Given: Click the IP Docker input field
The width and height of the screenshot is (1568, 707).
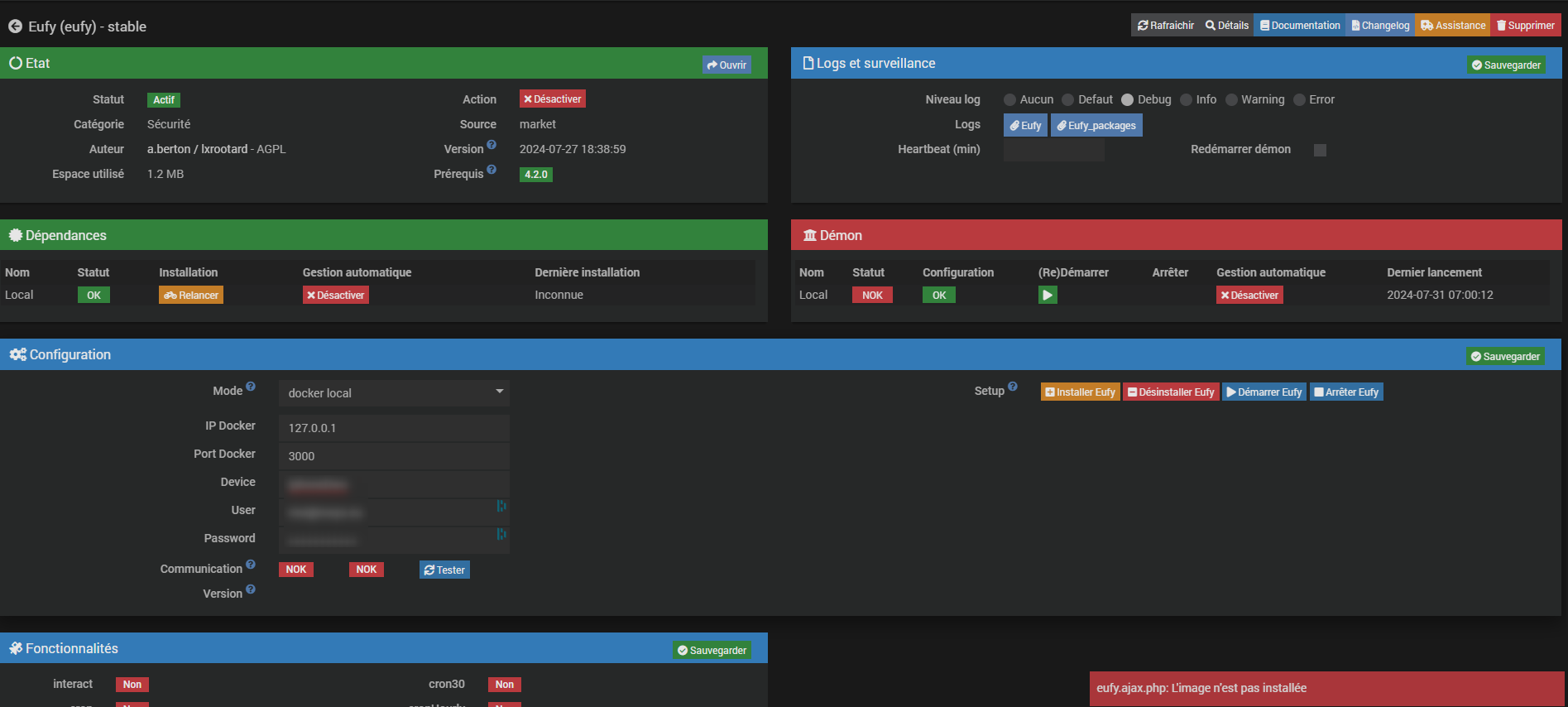Looking at the screenshot, I should click(395, 428).
